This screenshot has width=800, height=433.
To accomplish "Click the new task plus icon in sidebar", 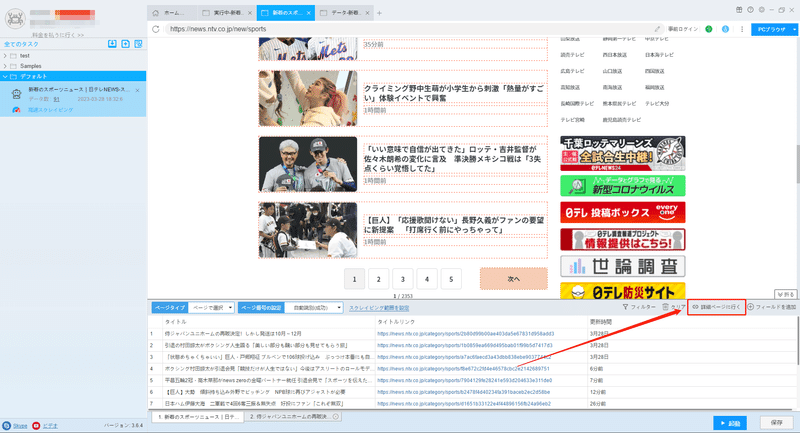I will (126, 44).
